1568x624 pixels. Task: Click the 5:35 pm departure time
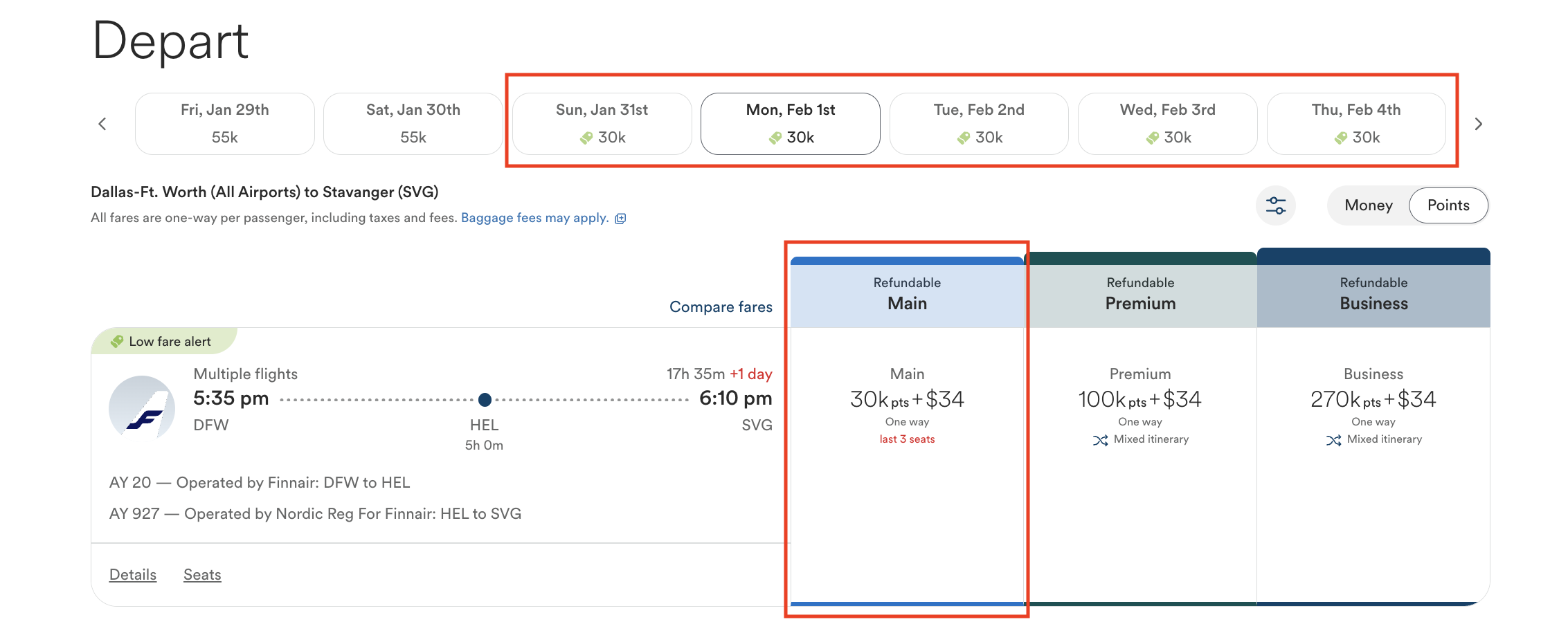[231, 398]
